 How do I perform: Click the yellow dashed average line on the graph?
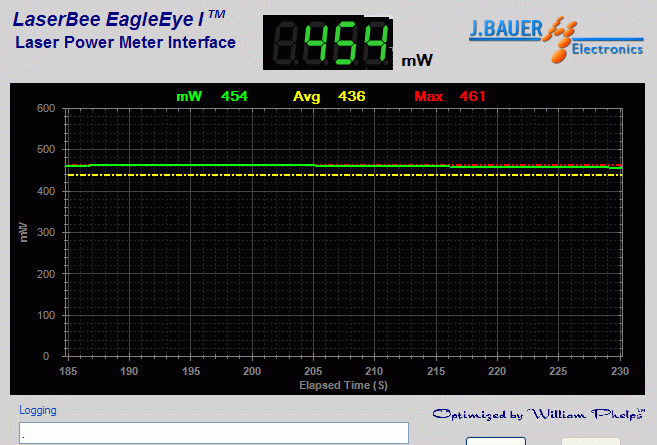click(x=344, y=175)
